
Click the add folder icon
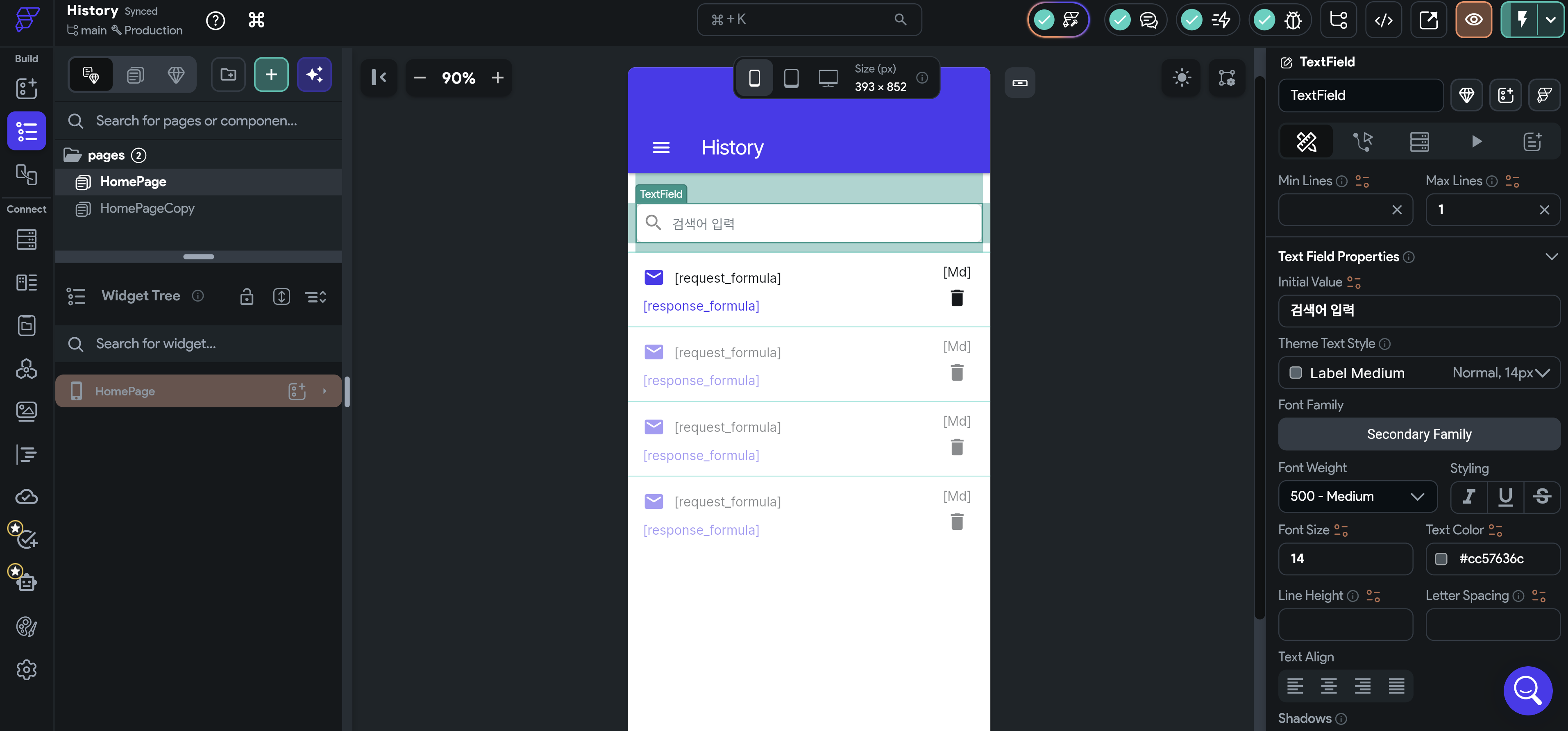[x=228, y=75]
